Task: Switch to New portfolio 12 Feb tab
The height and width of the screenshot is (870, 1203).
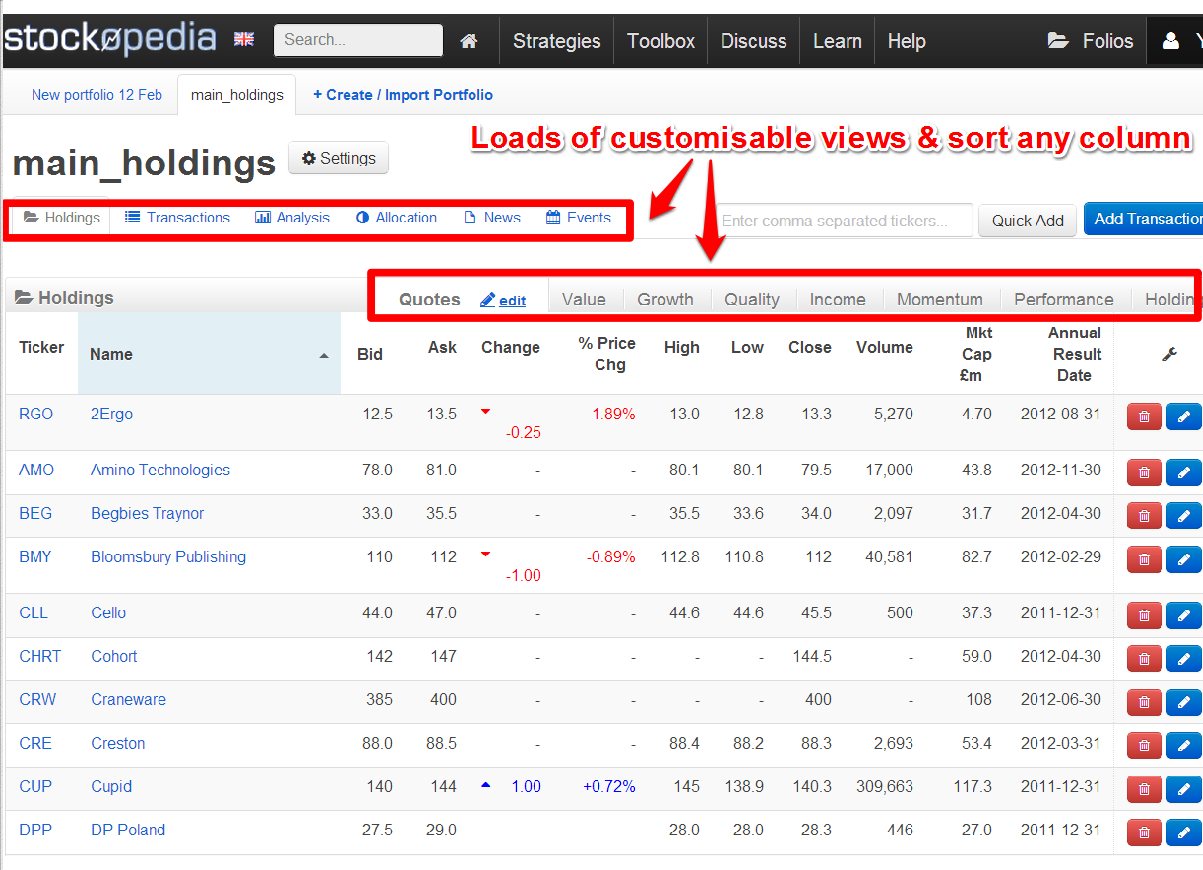Action: click(97, 95)
